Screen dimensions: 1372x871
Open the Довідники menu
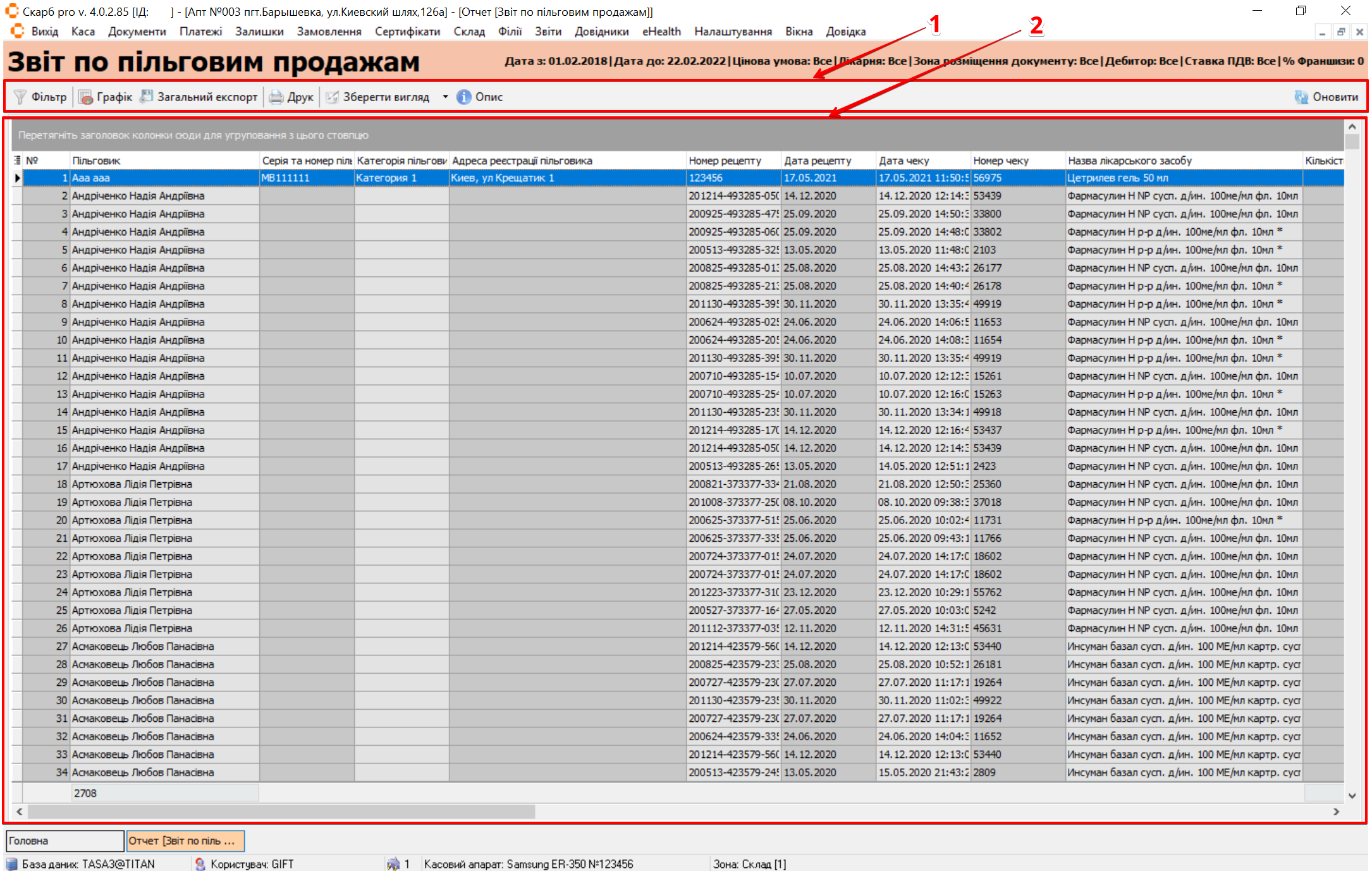pyautogui.click(x=601, y=32)
